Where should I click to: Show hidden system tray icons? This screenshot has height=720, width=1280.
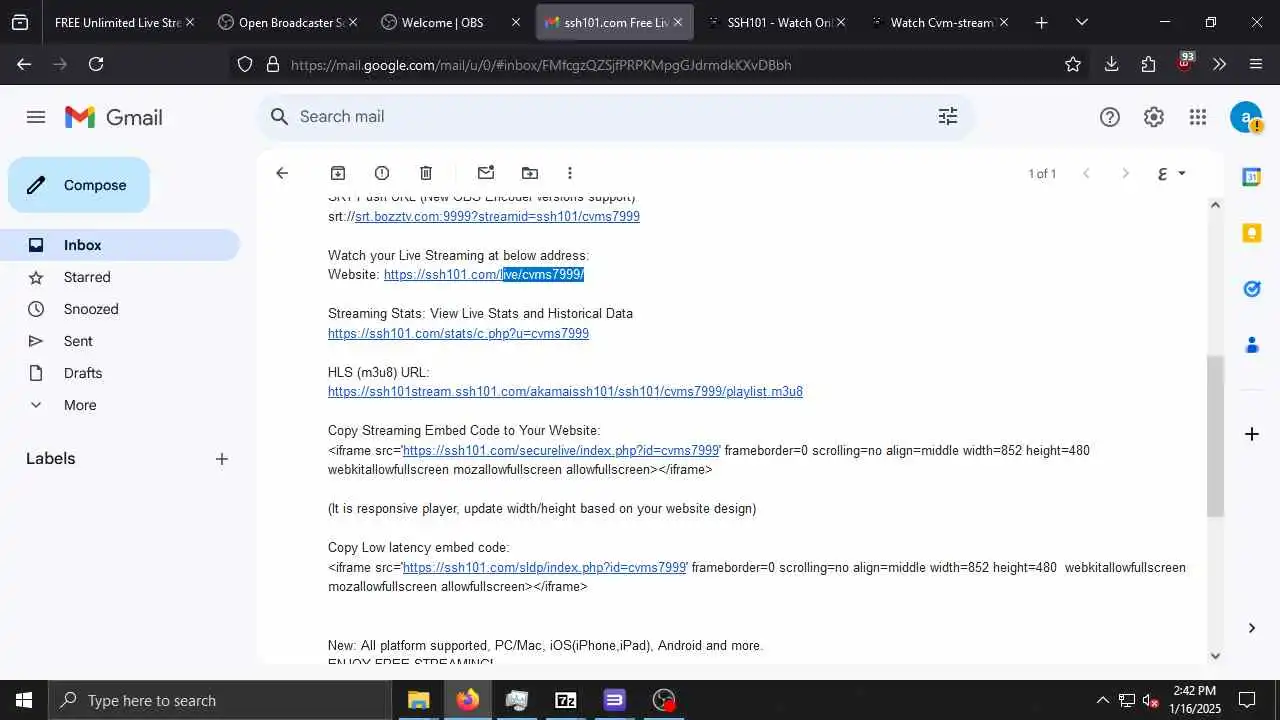[1103, 700]
